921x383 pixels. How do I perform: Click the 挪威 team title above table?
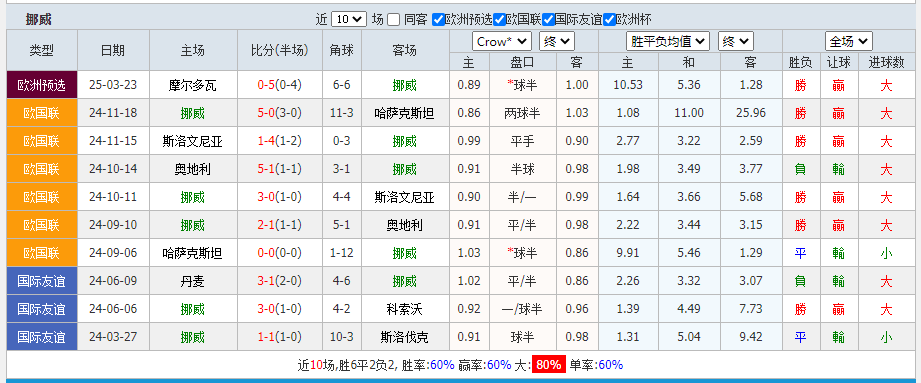39,19
